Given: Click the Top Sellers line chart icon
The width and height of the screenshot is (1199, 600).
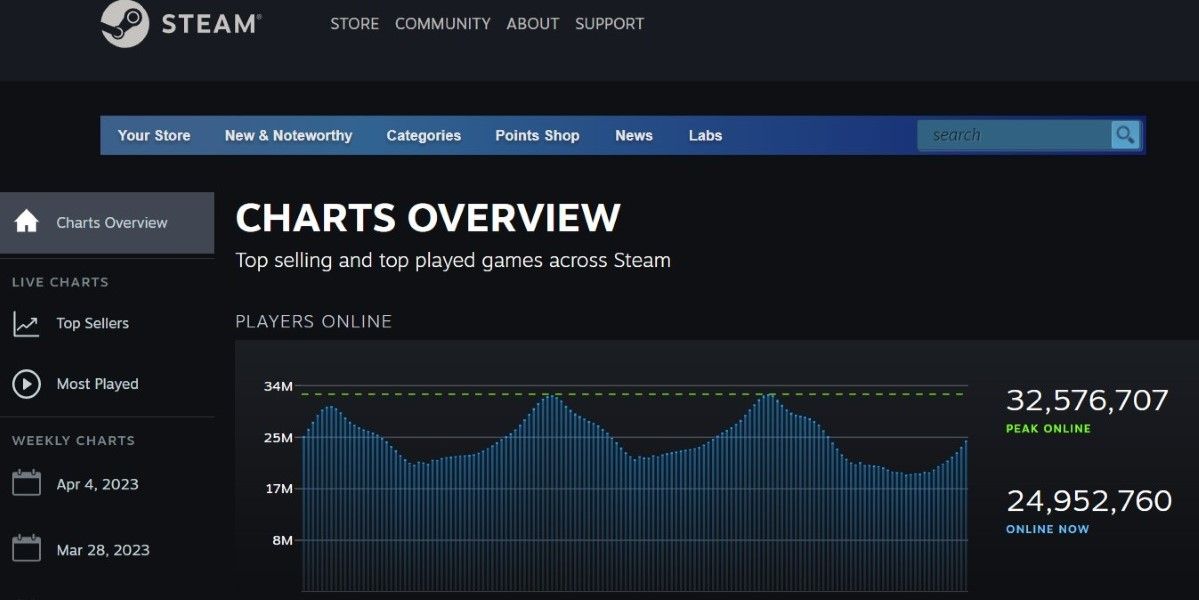Looking at the screenshot, I should click(x=26, y=323).
